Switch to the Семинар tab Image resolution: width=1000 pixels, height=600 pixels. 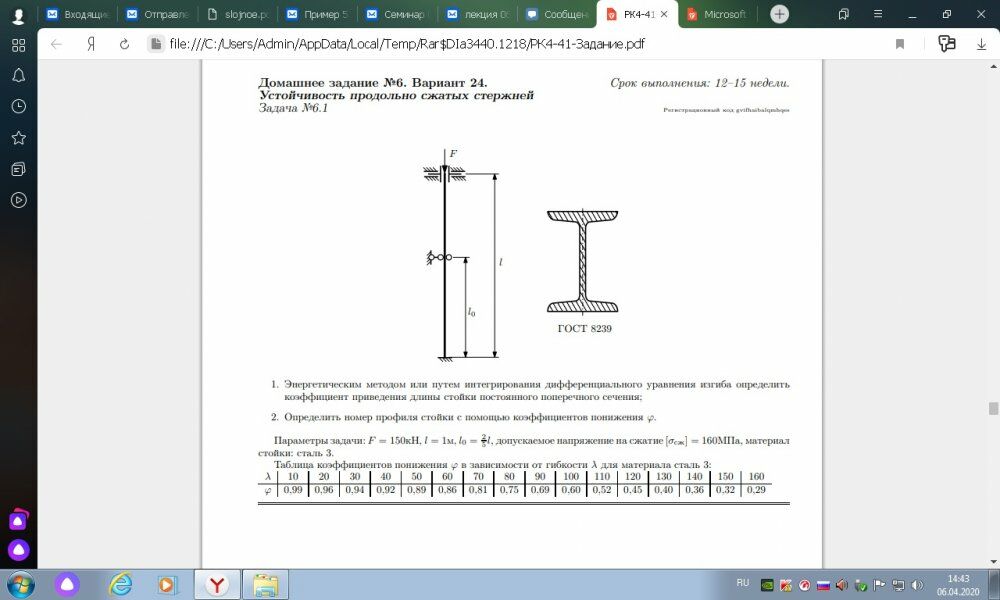click(397, 14)
